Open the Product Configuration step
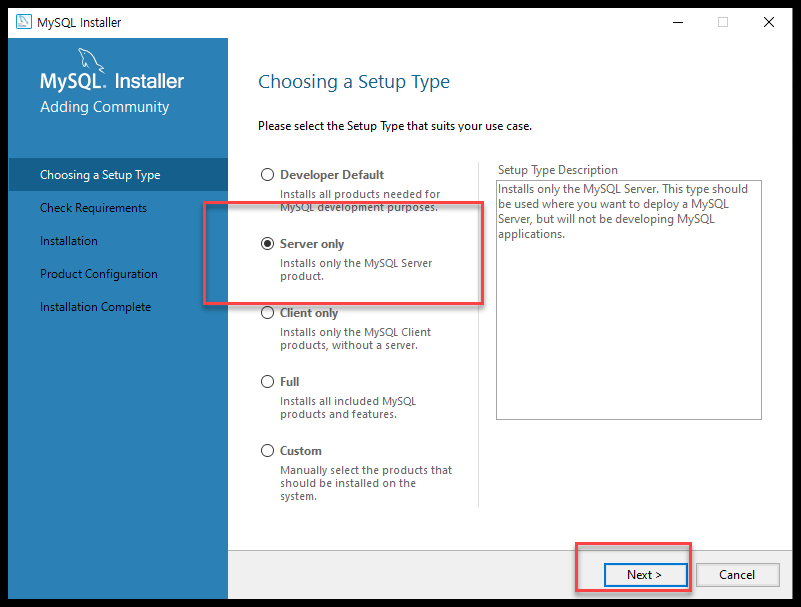The image size is (801, 607). 99,274
